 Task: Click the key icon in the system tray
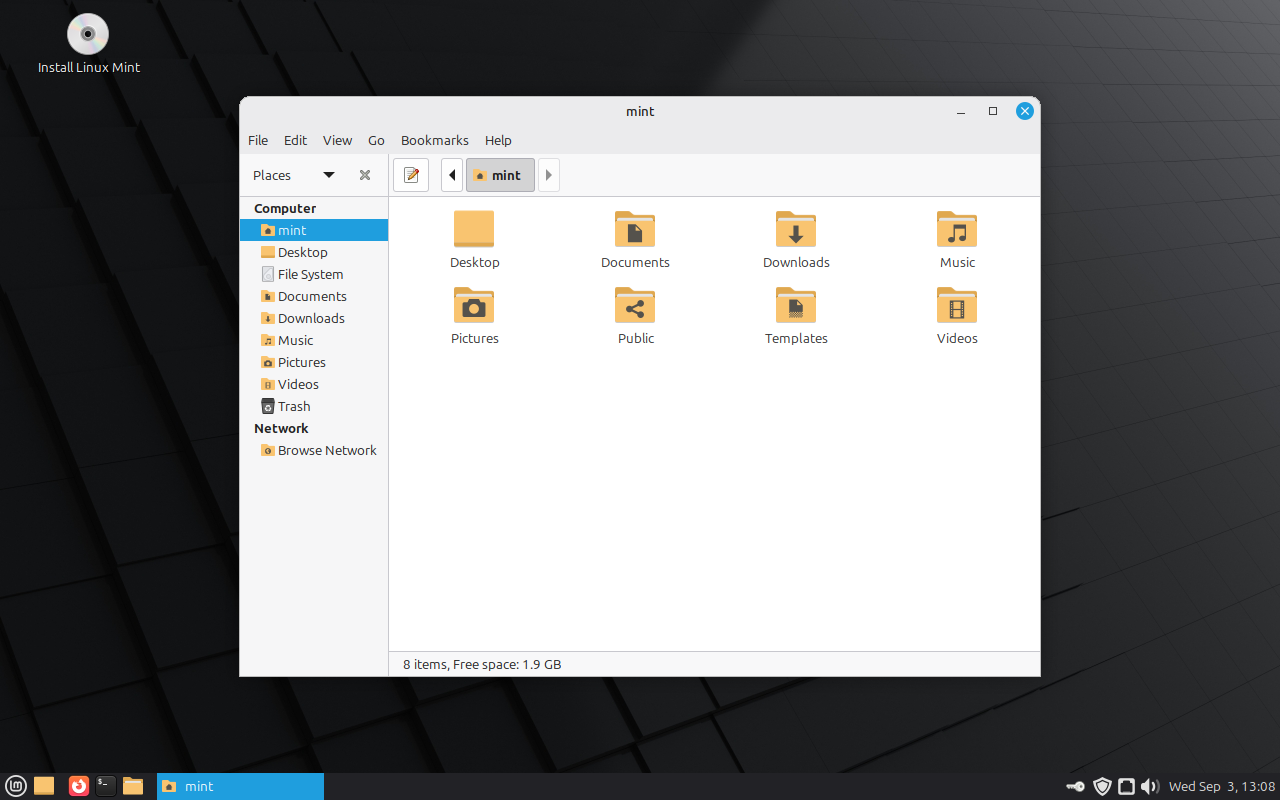click(x=1076, y=786)
